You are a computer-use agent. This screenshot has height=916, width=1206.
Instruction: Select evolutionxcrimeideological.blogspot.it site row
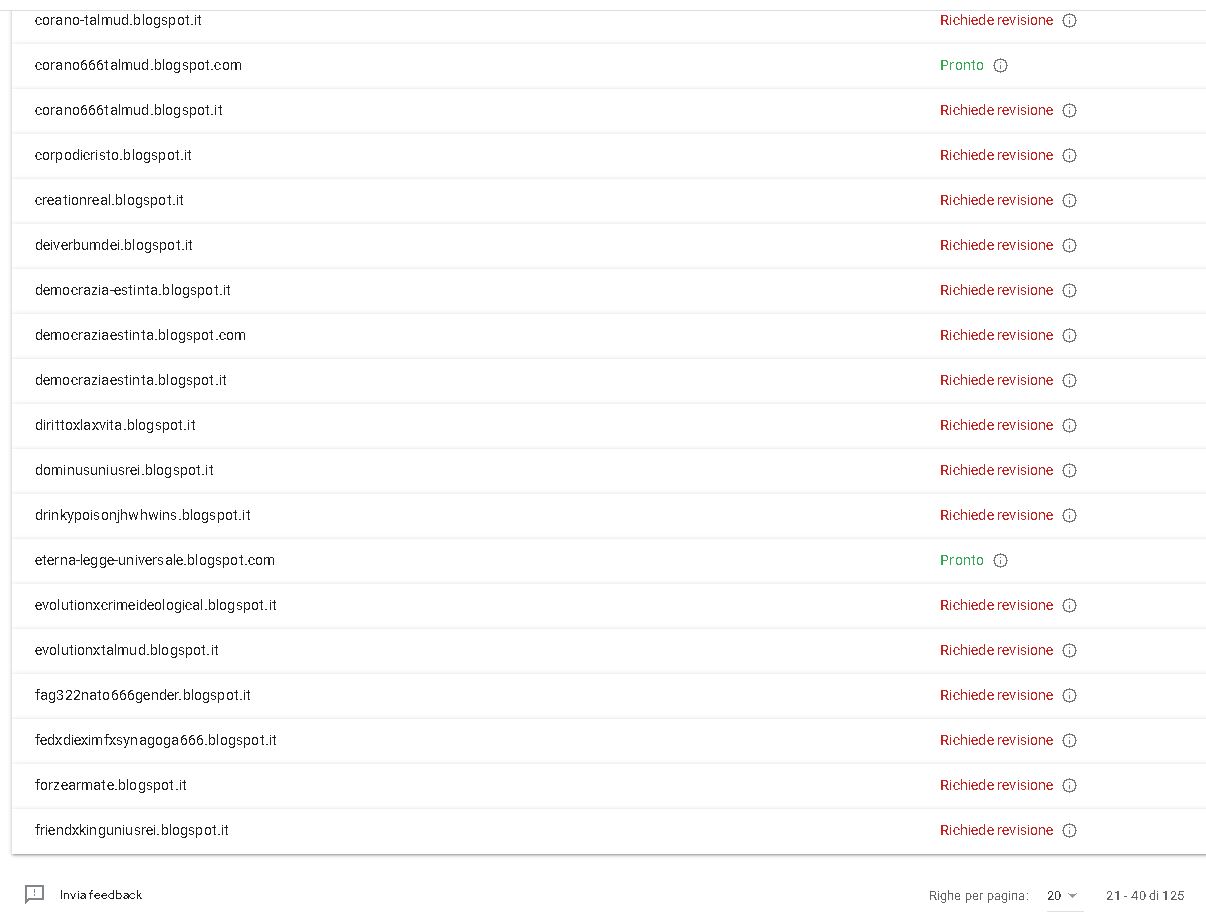[608, 605]
